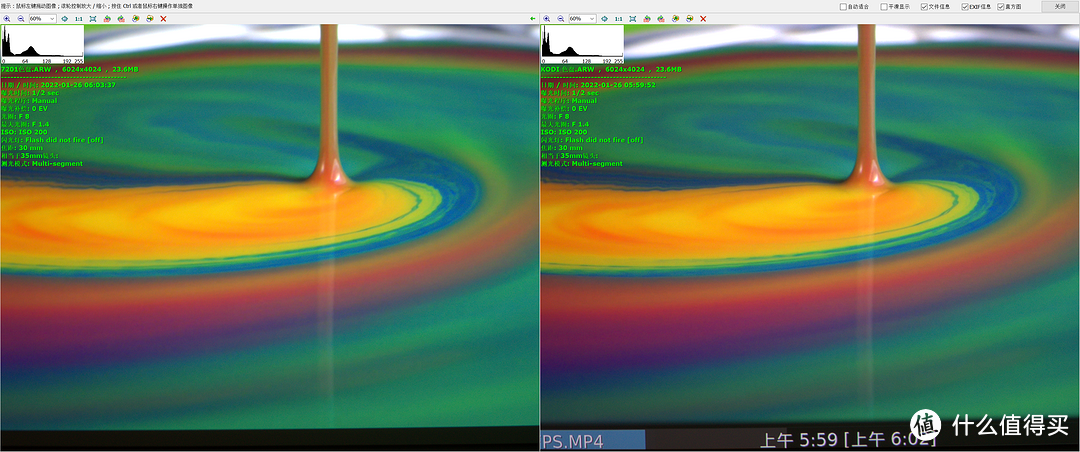
Task: Click the histogram graph on the right image
Action: coord(582,43)
